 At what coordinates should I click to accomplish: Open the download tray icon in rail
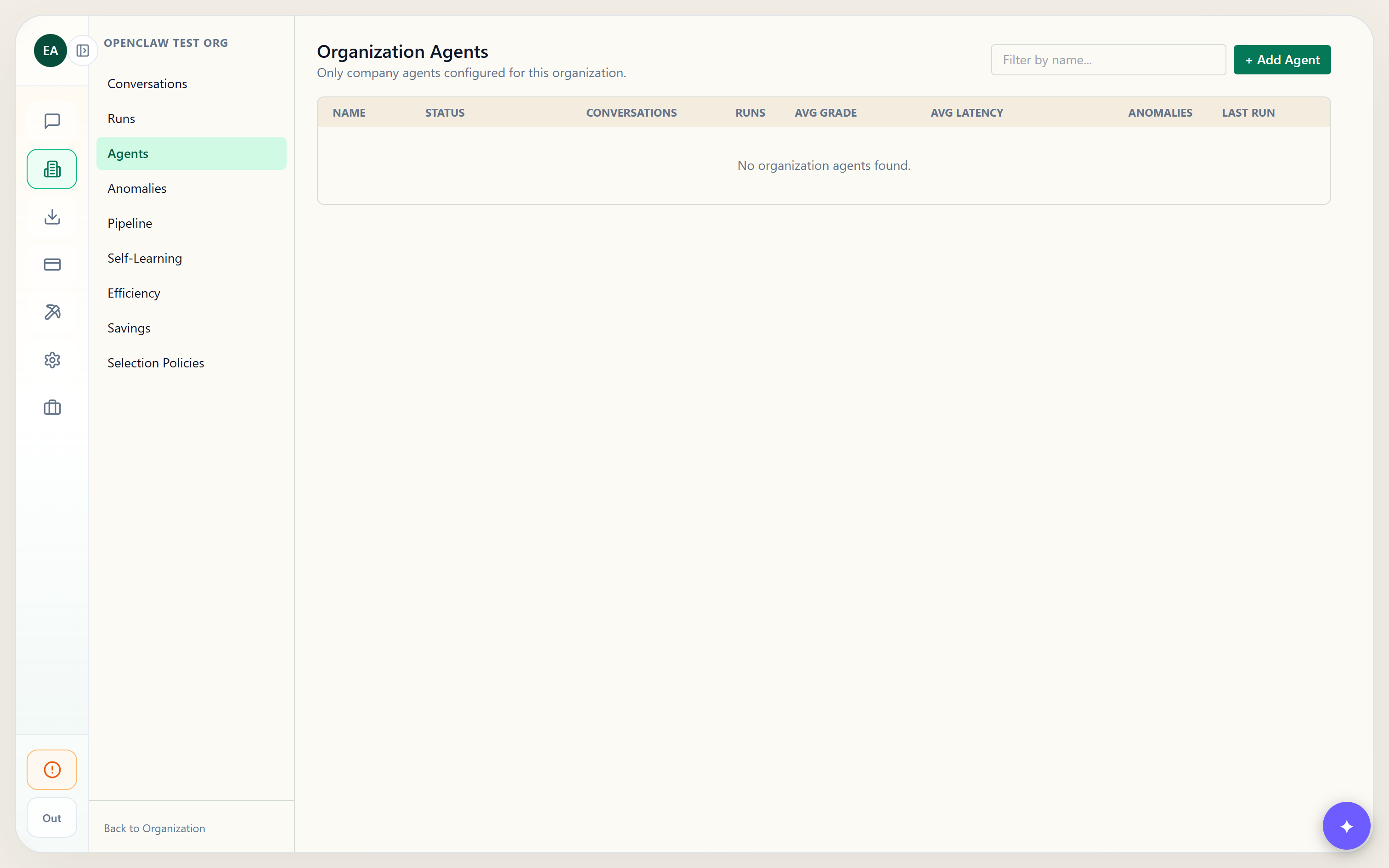coord(52,216)
